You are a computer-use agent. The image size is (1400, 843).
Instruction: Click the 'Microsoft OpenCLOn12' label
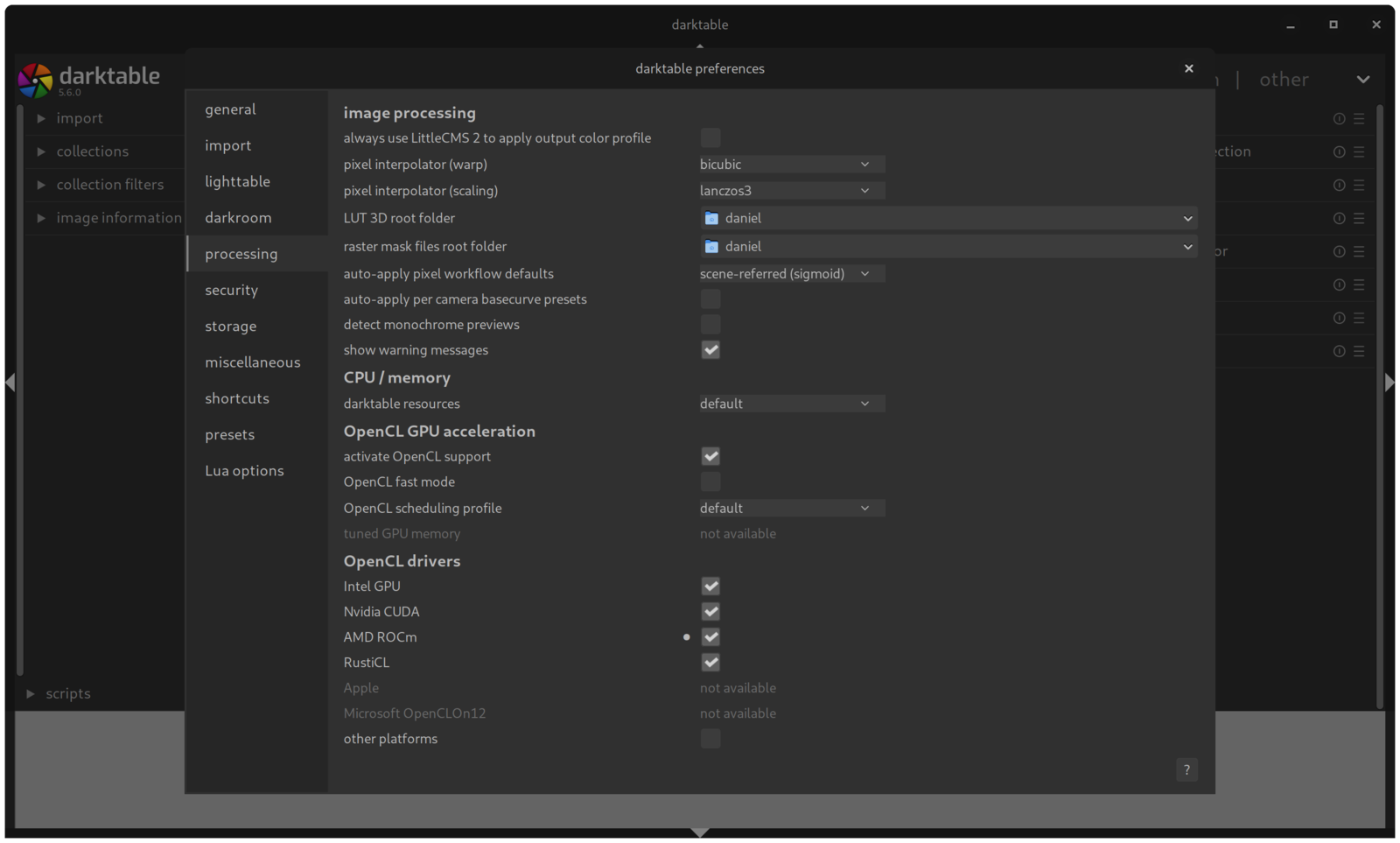click(414, 713)
